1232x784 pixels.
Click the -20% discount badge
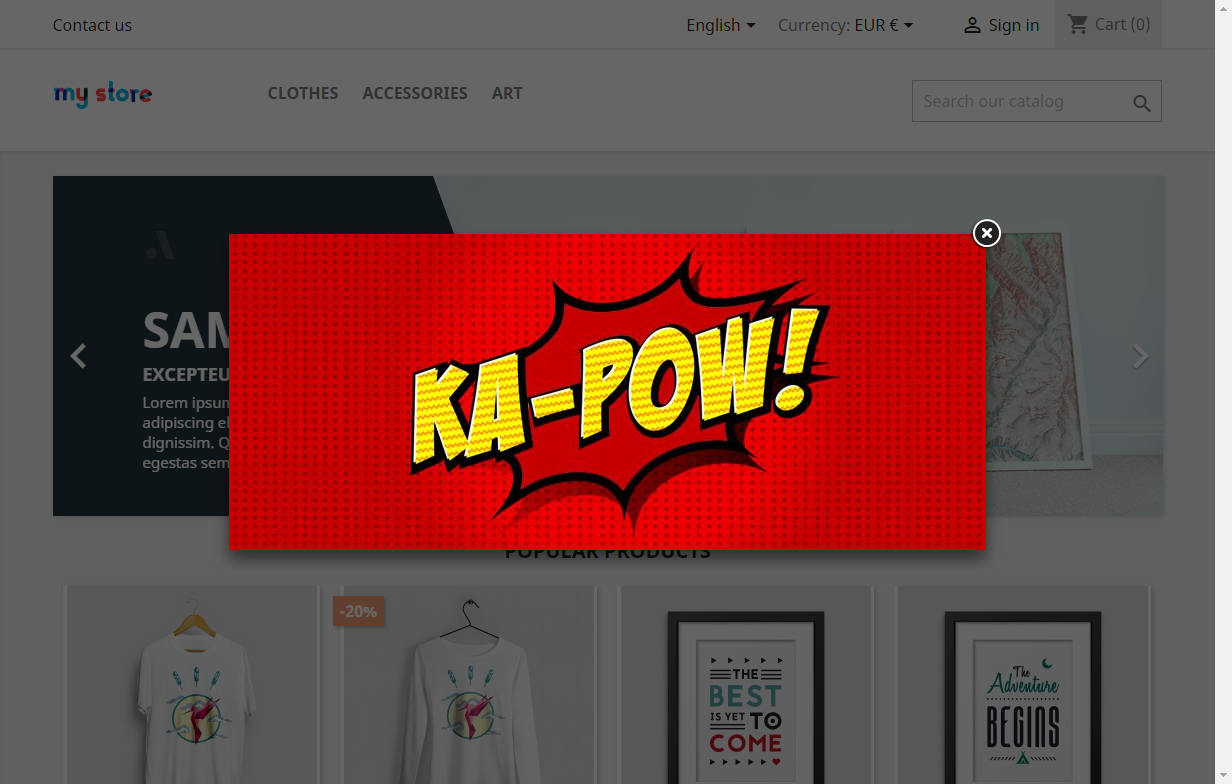pos(358,611)
